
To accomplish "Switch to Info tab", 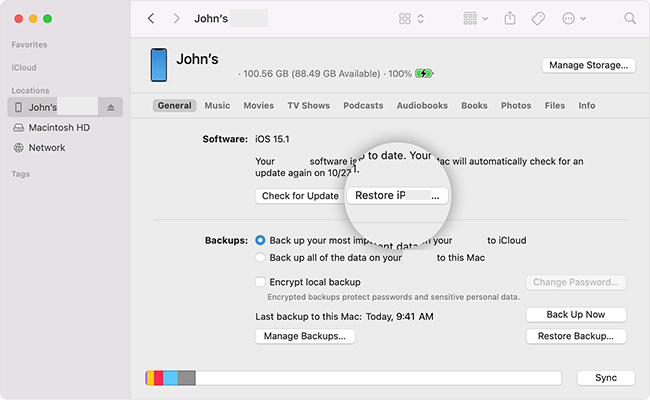I will coord(587,105).
